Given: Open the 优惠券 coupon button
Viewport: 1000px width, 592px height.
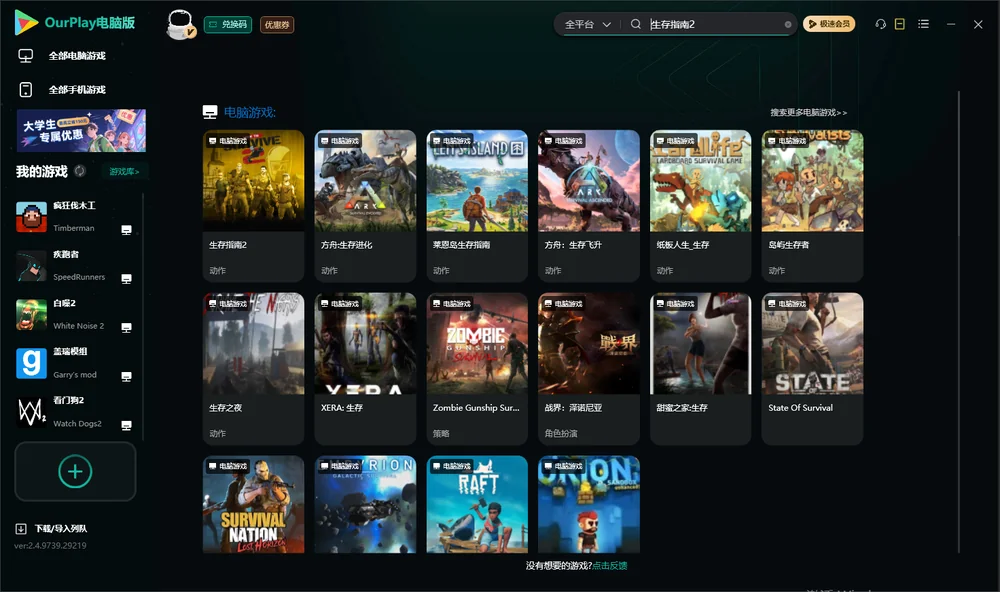Looking at the screenshot, I should (x=277, y=24).
